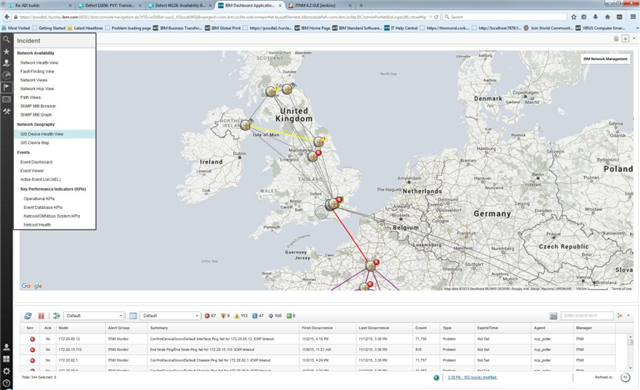
Task: Open Netcool Health menu item
Action: click(37, 225)
